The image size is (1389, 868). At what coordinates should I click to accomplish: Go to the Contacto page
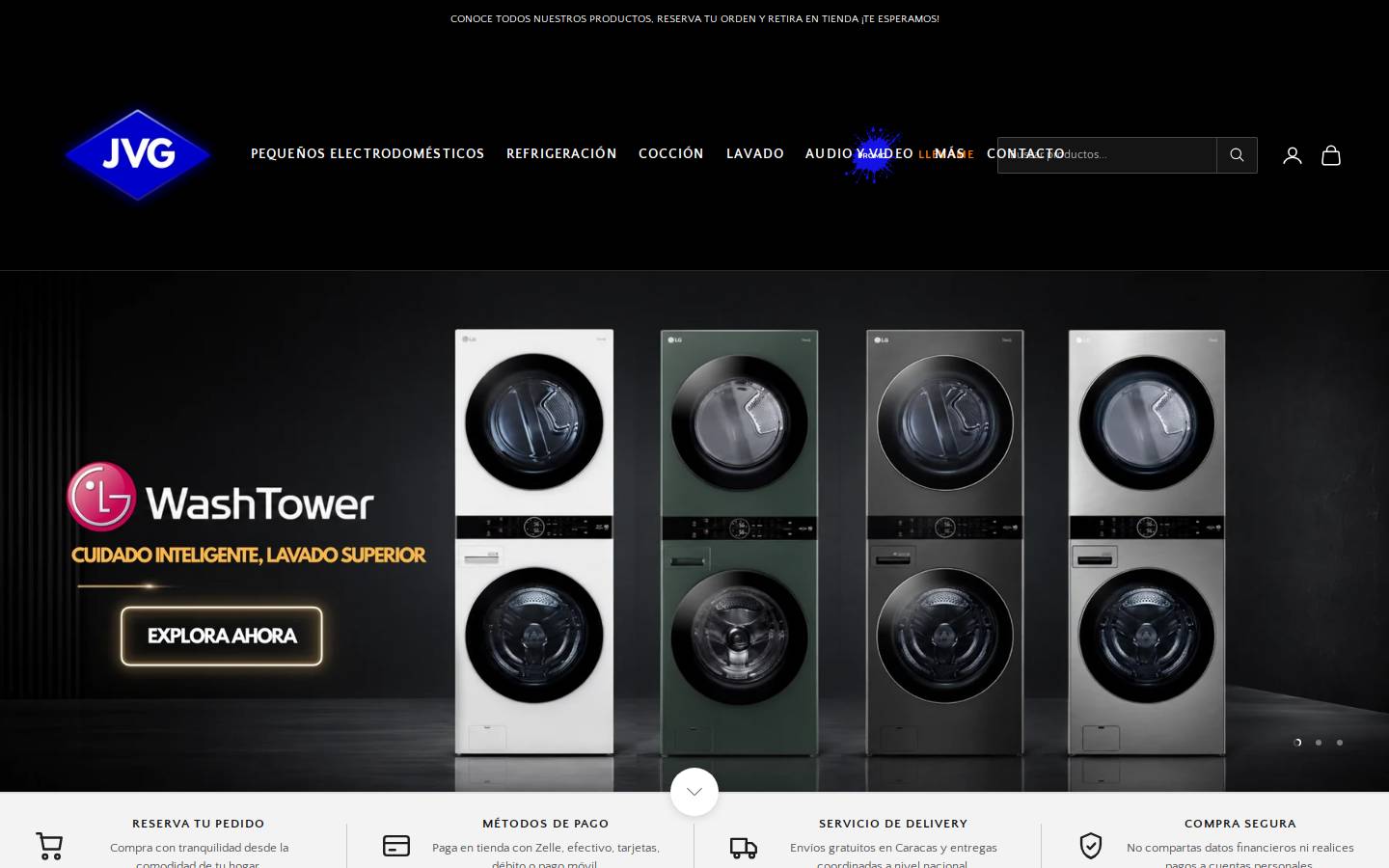1025,153
